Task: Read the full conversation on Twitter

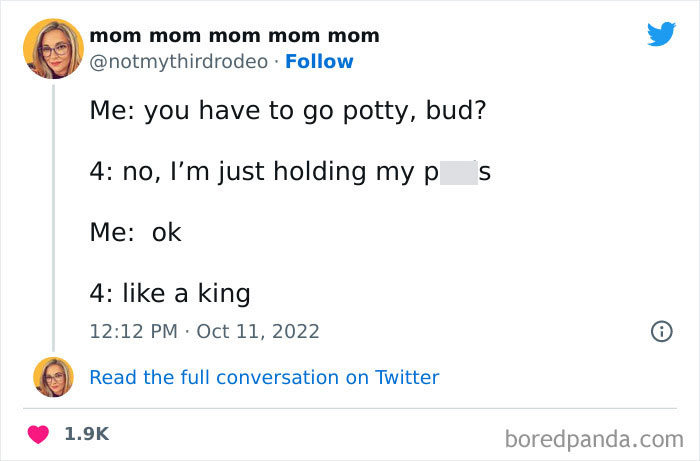Action: pos(264,377)
